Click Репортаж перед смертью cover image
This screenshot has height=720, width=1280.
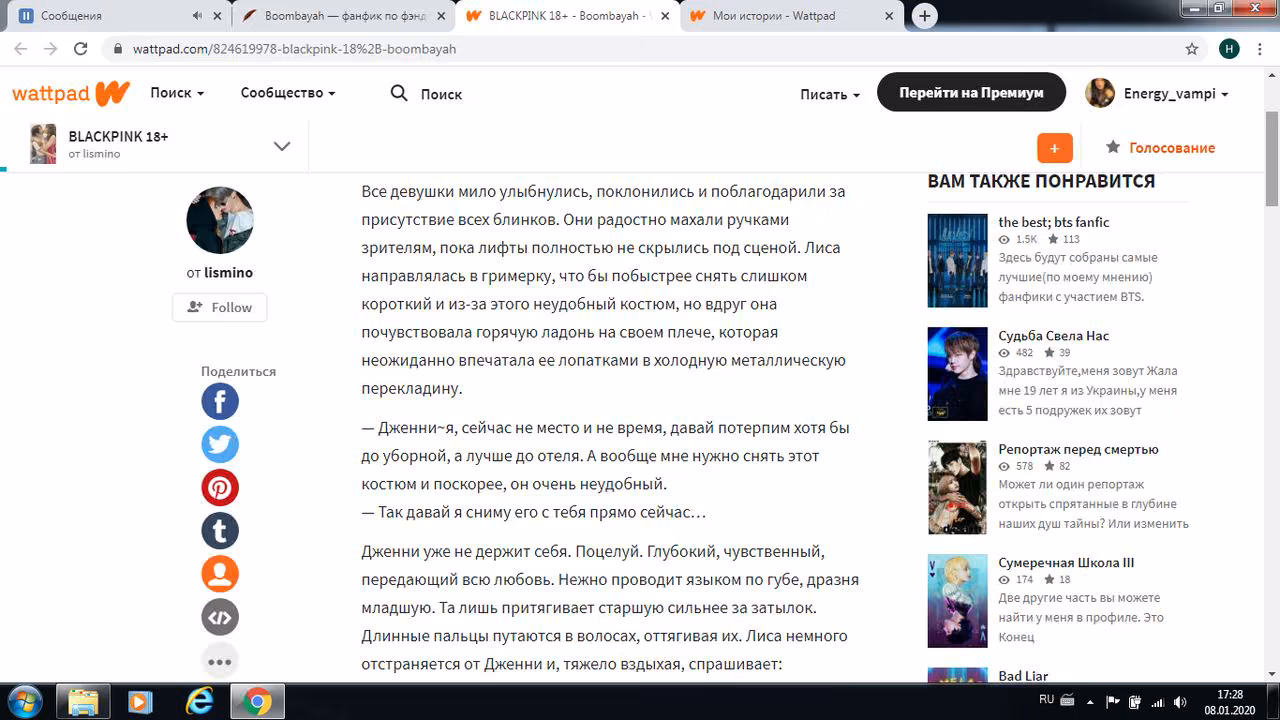click(x=957, y=488)
